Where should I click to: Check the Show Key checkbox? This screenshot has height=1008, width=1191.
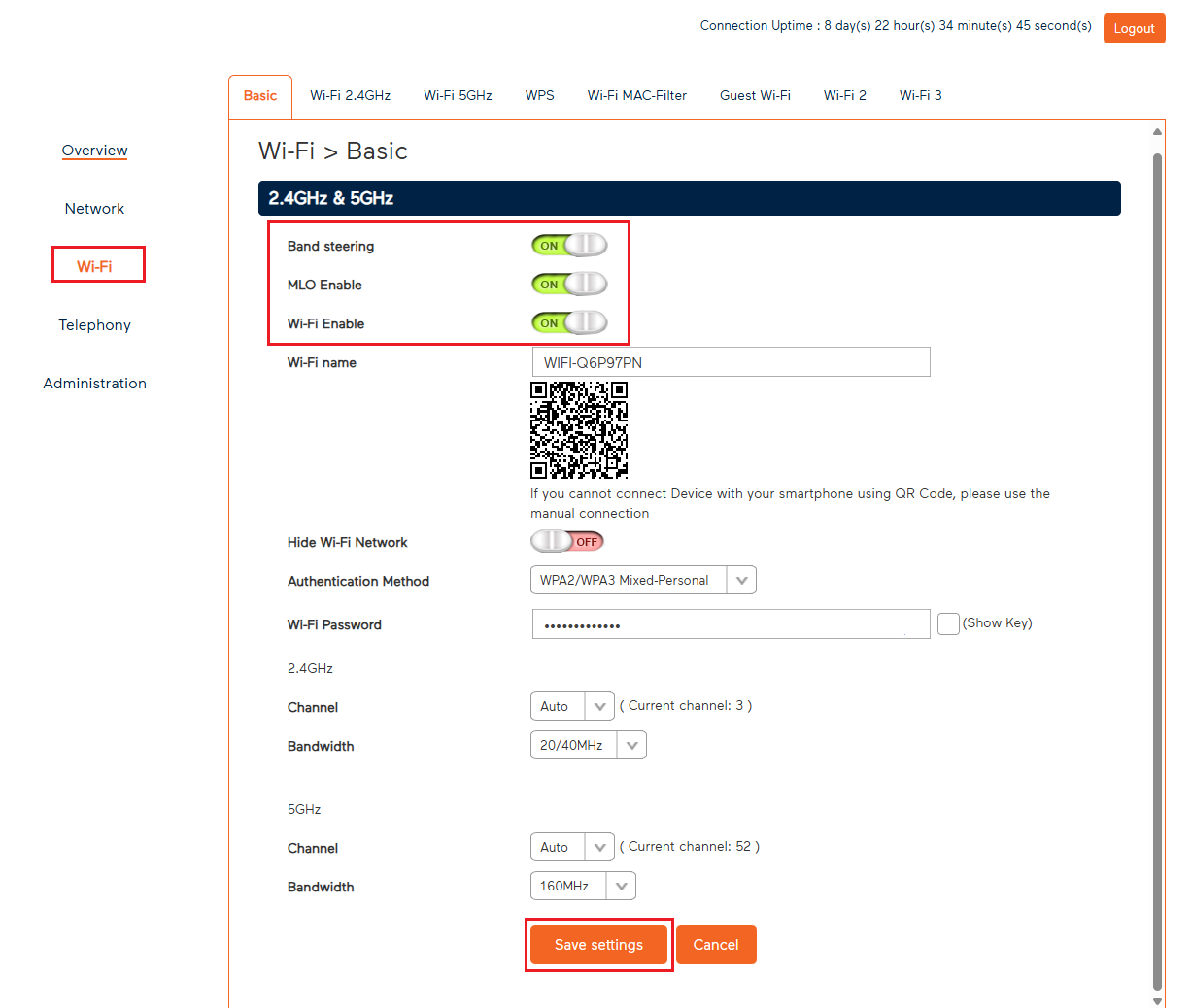pos(948,623)
